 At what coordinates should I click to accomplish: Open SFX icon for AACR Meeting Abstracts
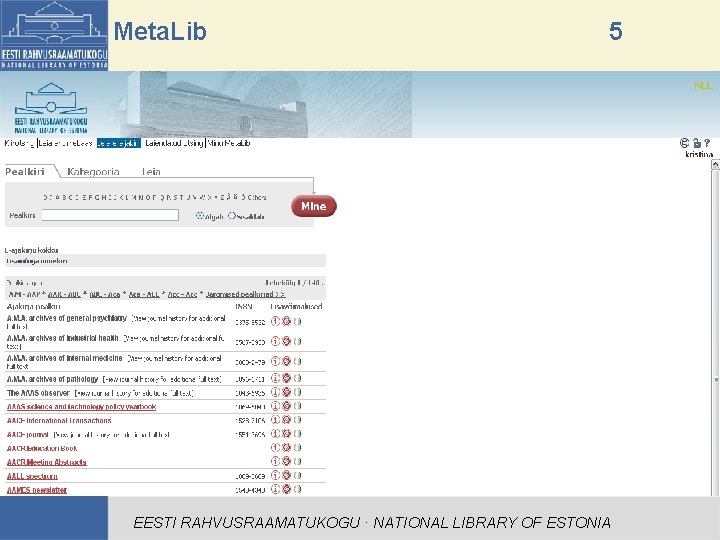(286, 461)
